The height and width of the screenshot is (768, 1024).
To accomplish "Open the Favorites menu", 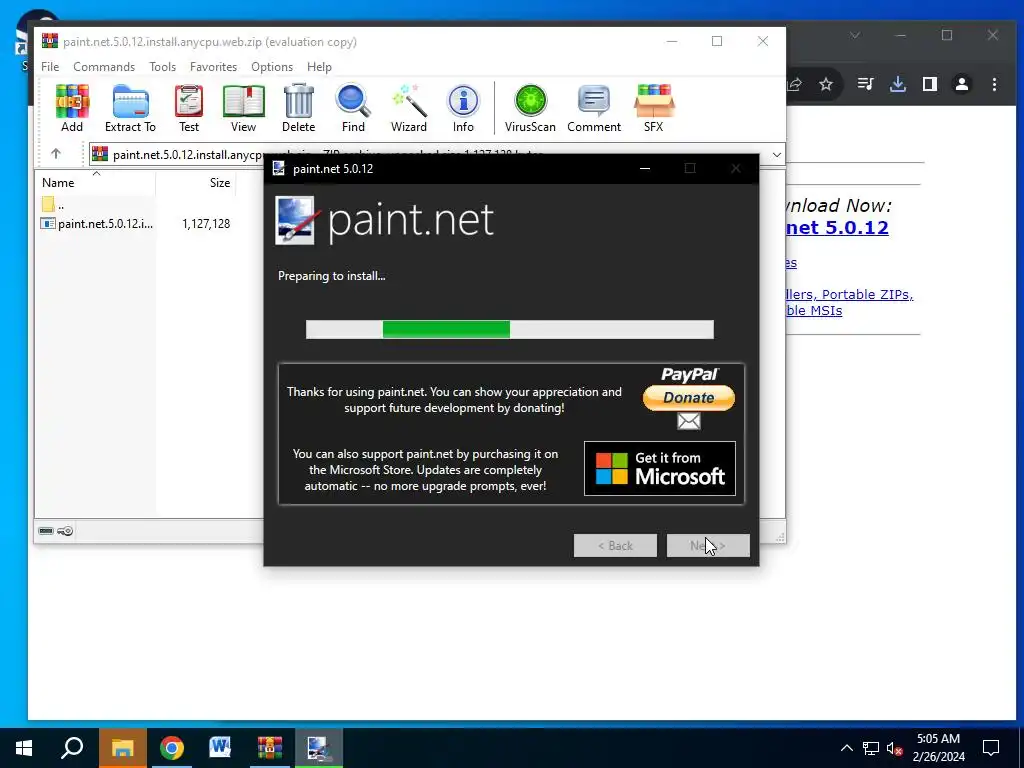I will click(214, 67).
